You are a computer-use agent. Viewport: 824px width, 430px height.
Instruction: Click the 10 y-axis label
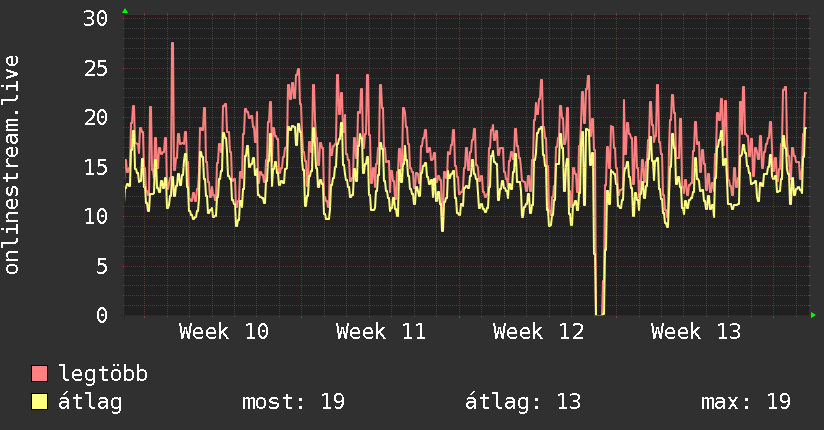[96, 217]
